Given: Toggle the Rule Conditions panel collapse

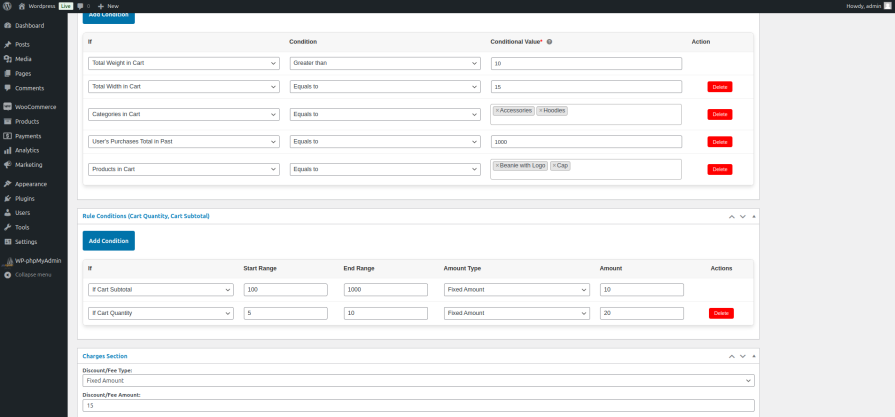Looking at the screenshot, I should 753,216.
